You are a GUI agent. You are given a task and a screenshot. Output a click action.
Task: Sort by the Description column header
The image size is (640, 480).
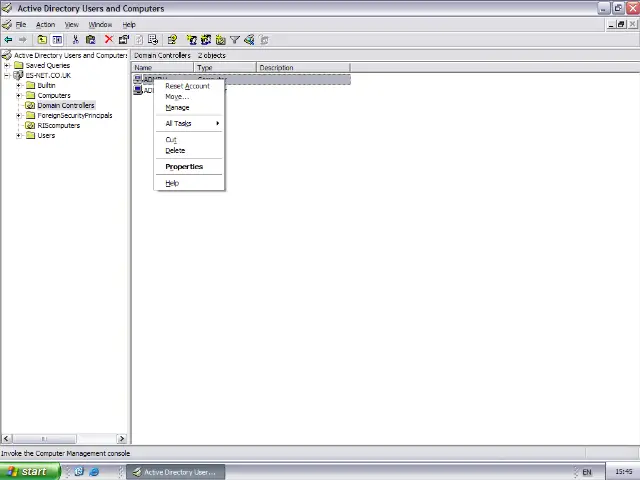303,68
